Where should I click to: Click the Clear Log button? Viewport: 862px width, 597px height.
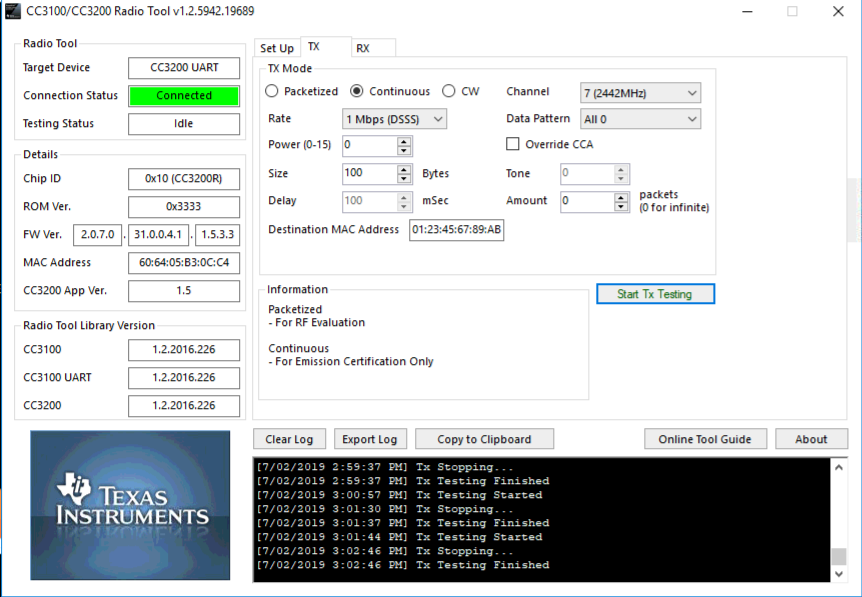[x=289, y=439]
